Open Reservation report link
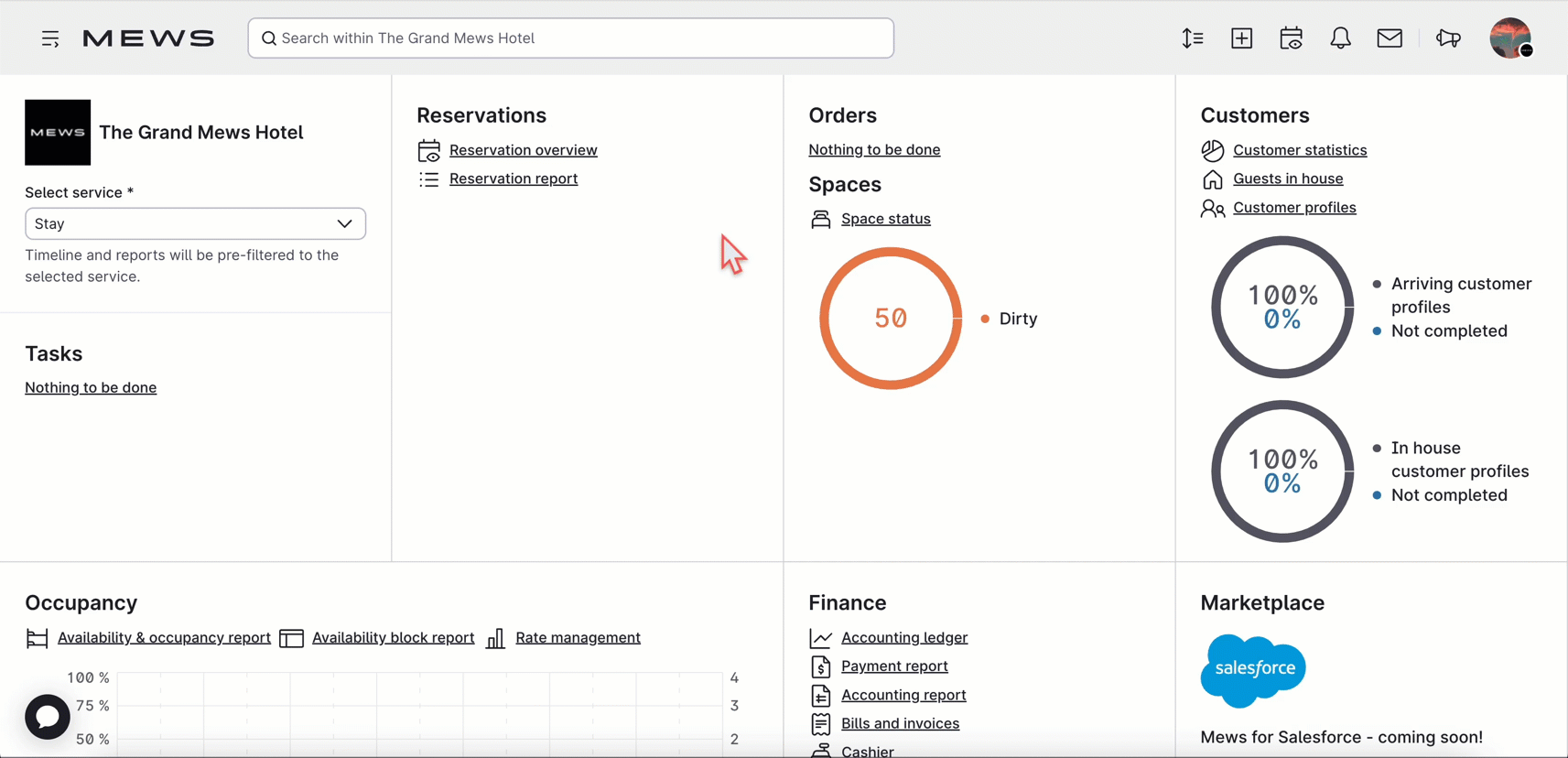 point(514,179)
